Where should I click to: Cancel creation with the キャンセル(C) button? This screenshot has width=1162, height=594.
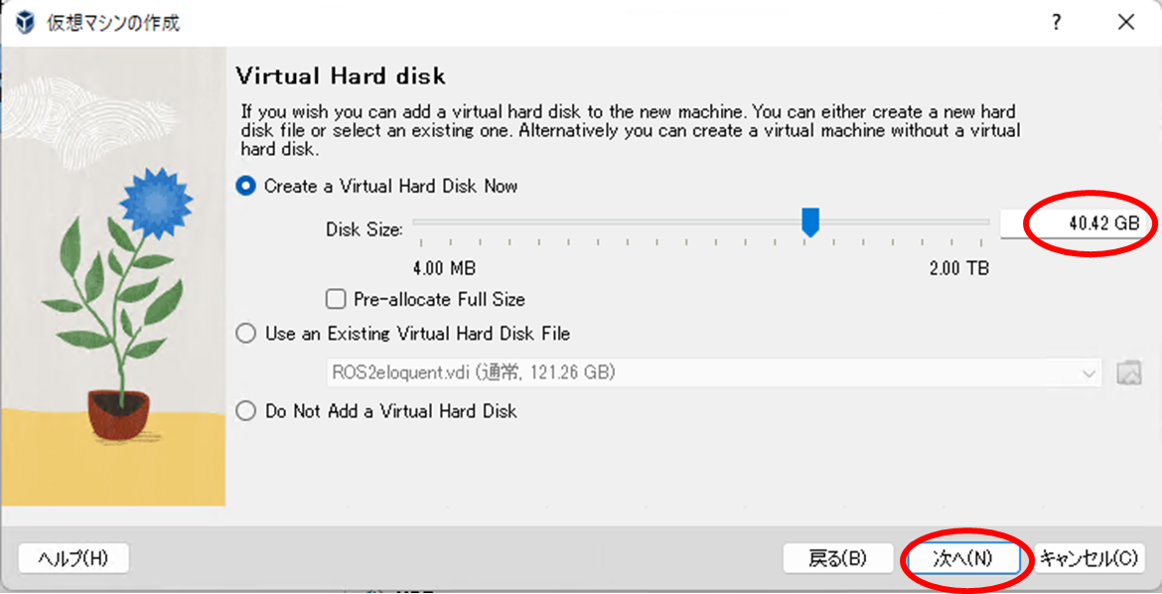pos(1090,558)
